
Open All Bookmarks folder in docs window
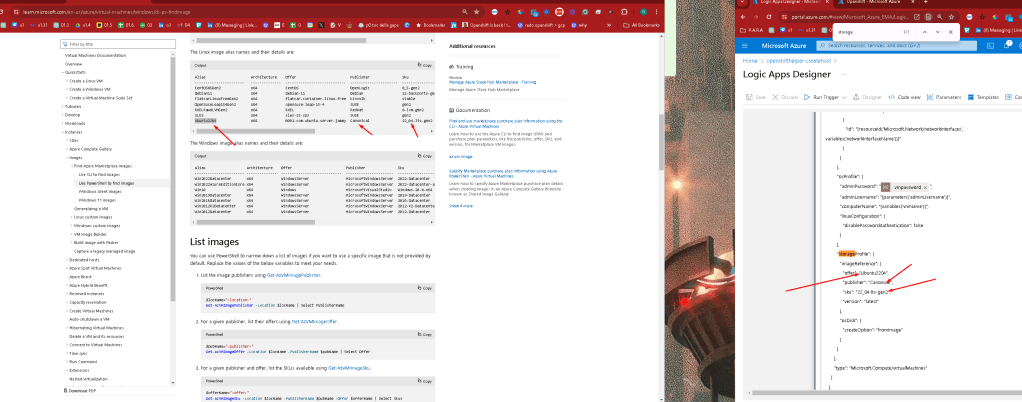click(x=641, y=25)
